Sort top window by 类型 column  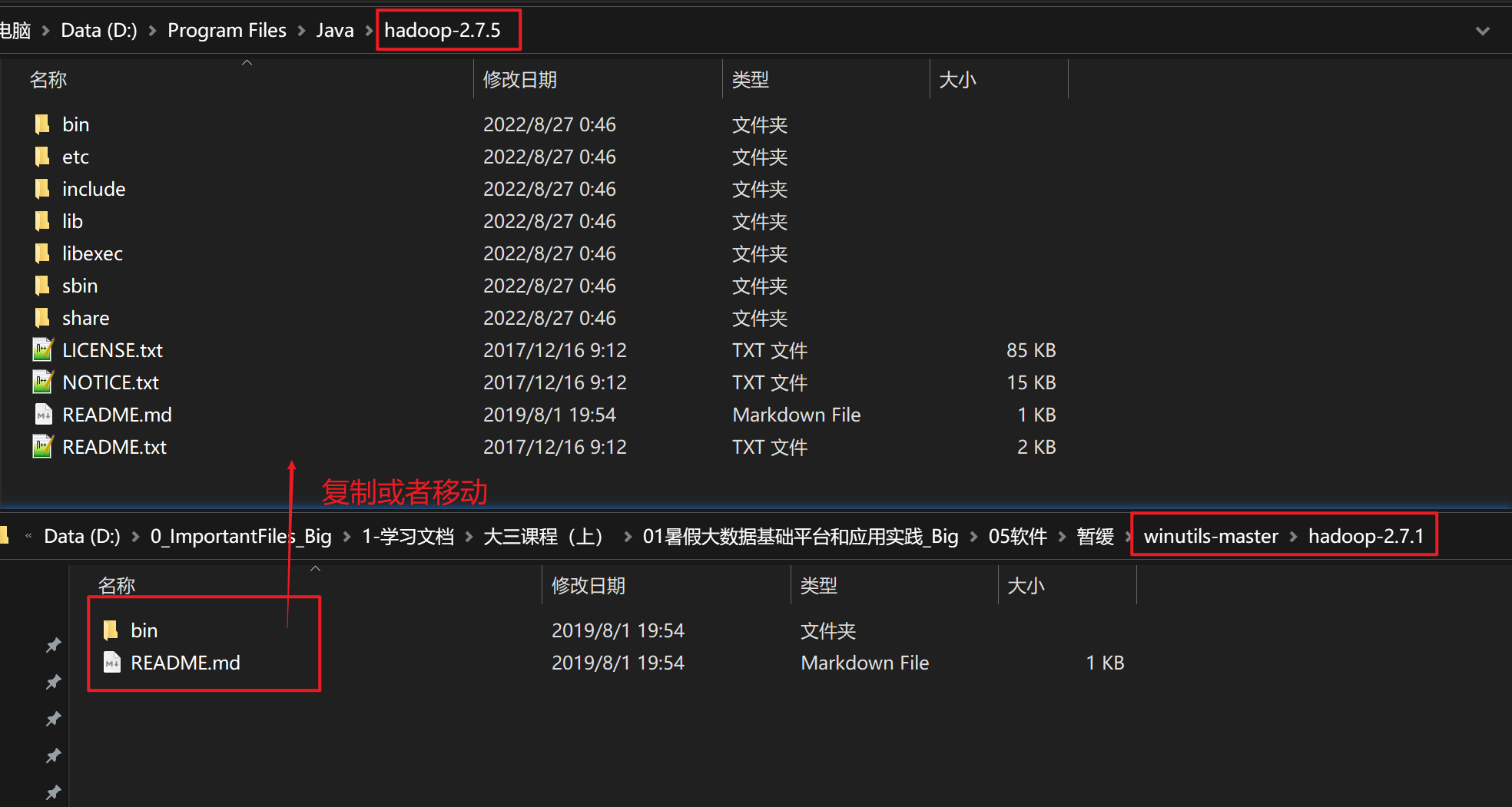(751, 80)
